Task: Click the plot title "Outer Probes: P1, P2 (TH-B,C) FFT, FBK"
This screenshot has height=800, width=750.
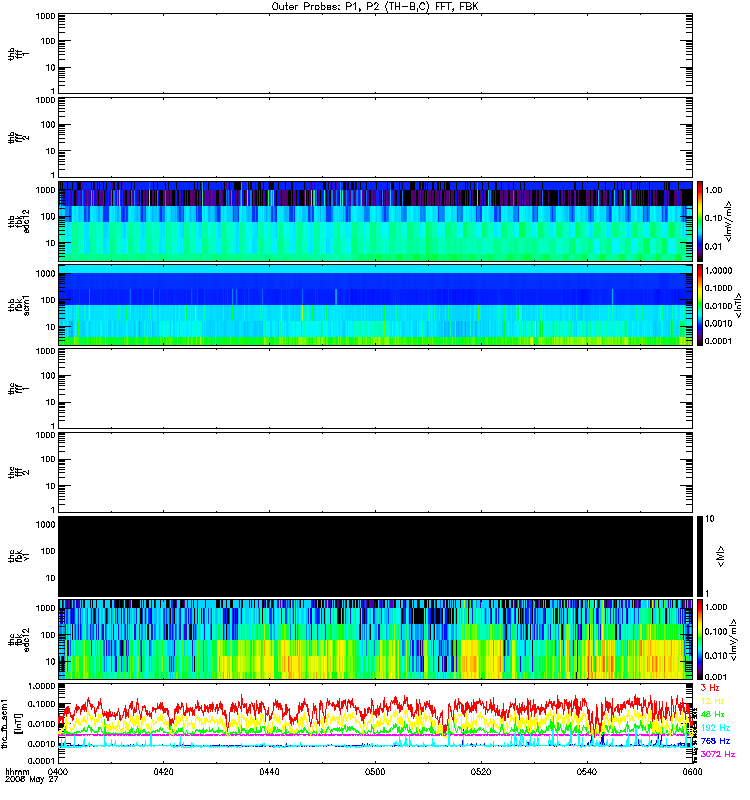Action: (x=375, y=7)
